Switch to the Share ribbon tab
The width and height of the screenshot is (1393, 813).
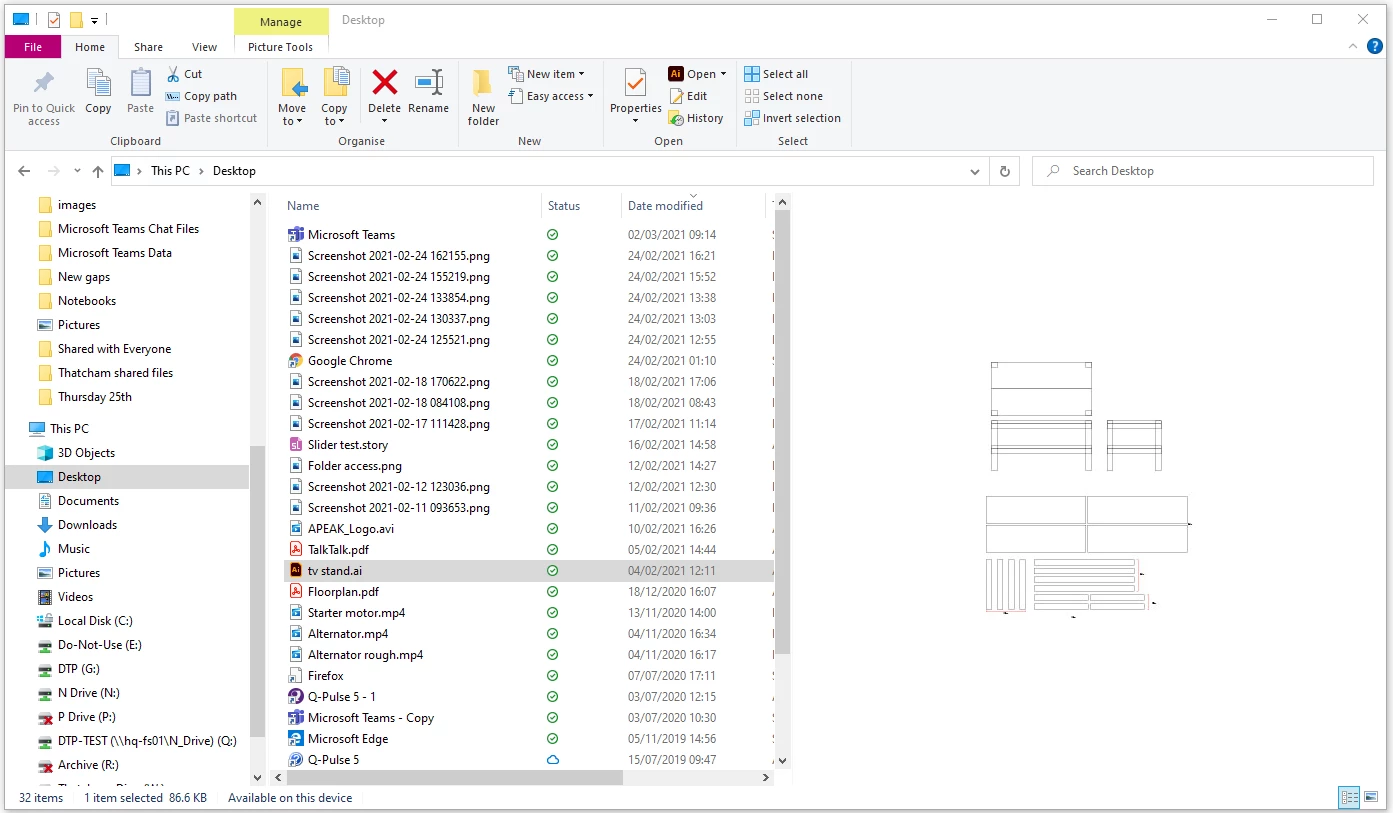[x=148, y=46]
